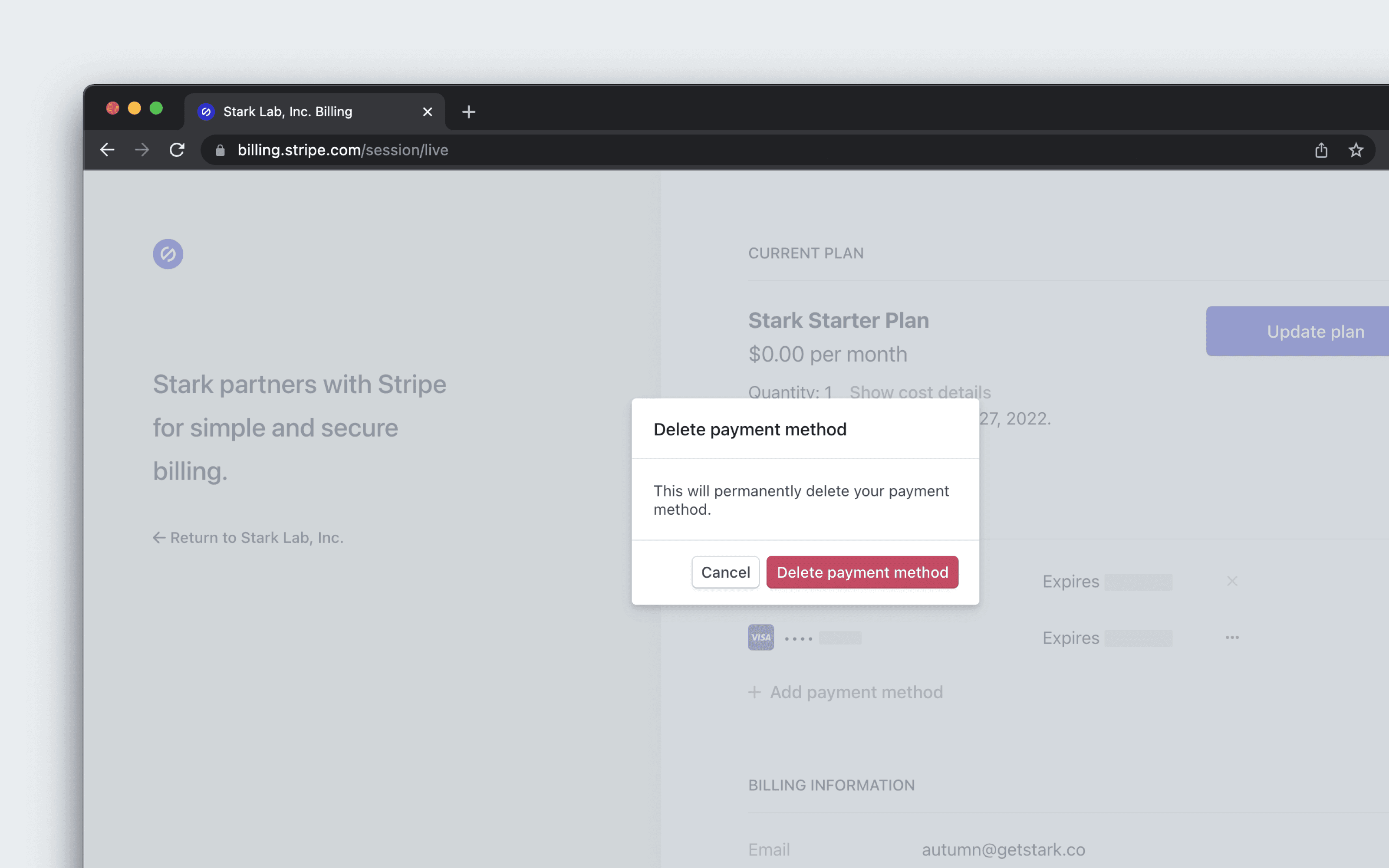Viewport: 1389px width, 868px height.
Task: Click the Stark logo on the page
Action: 168,254
